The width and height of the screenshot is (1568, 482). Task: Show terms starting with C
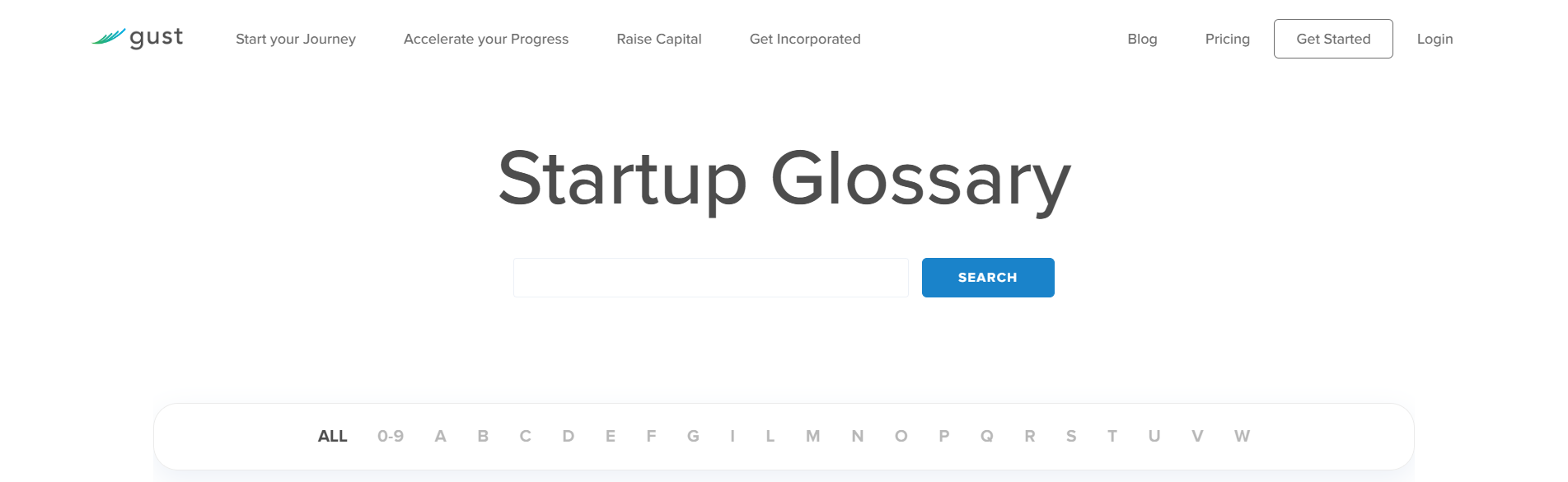526,436
